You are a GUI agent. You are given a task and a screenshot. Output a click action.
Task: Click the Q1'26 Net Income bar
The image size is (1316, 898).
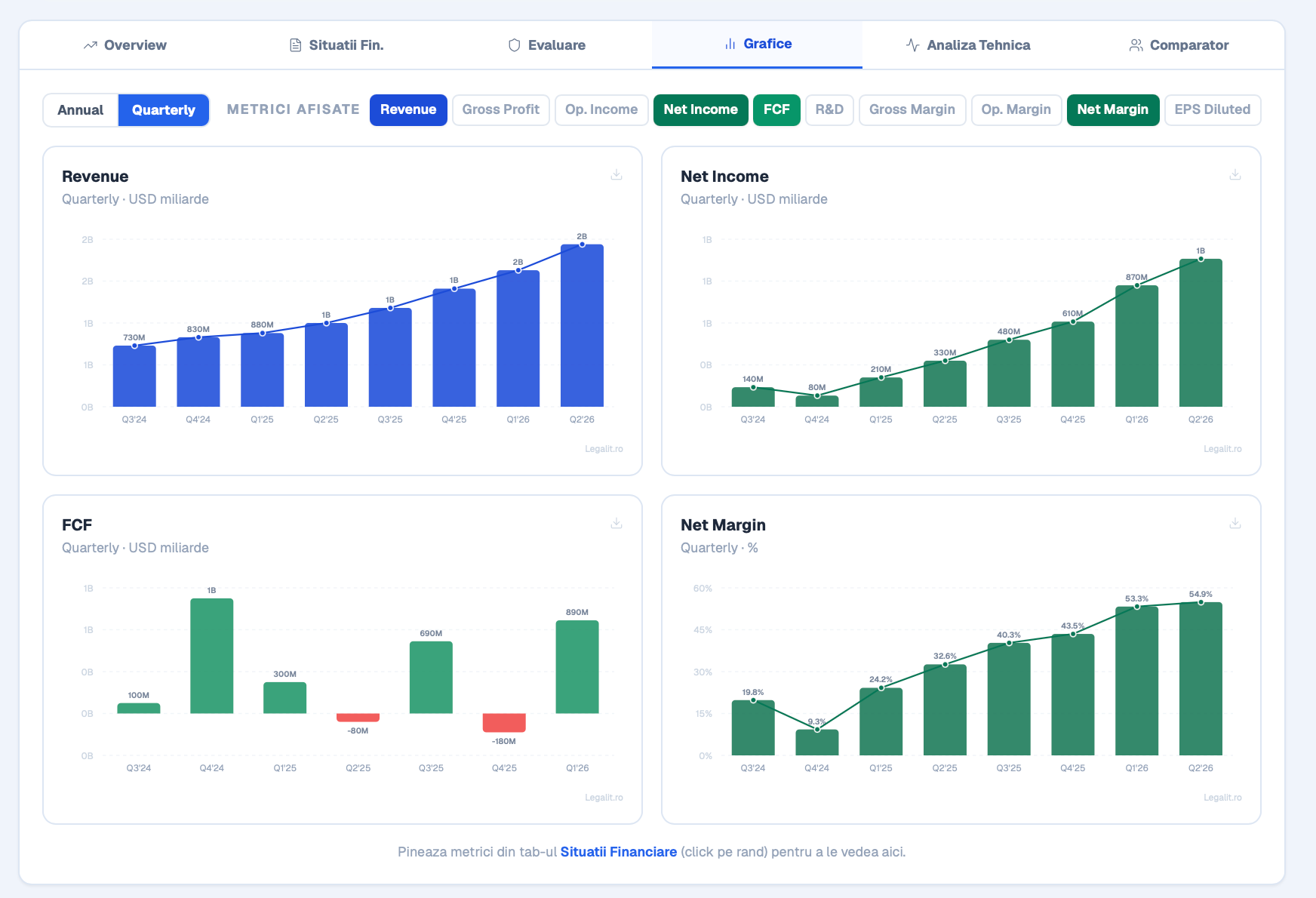pos(1136,346)
